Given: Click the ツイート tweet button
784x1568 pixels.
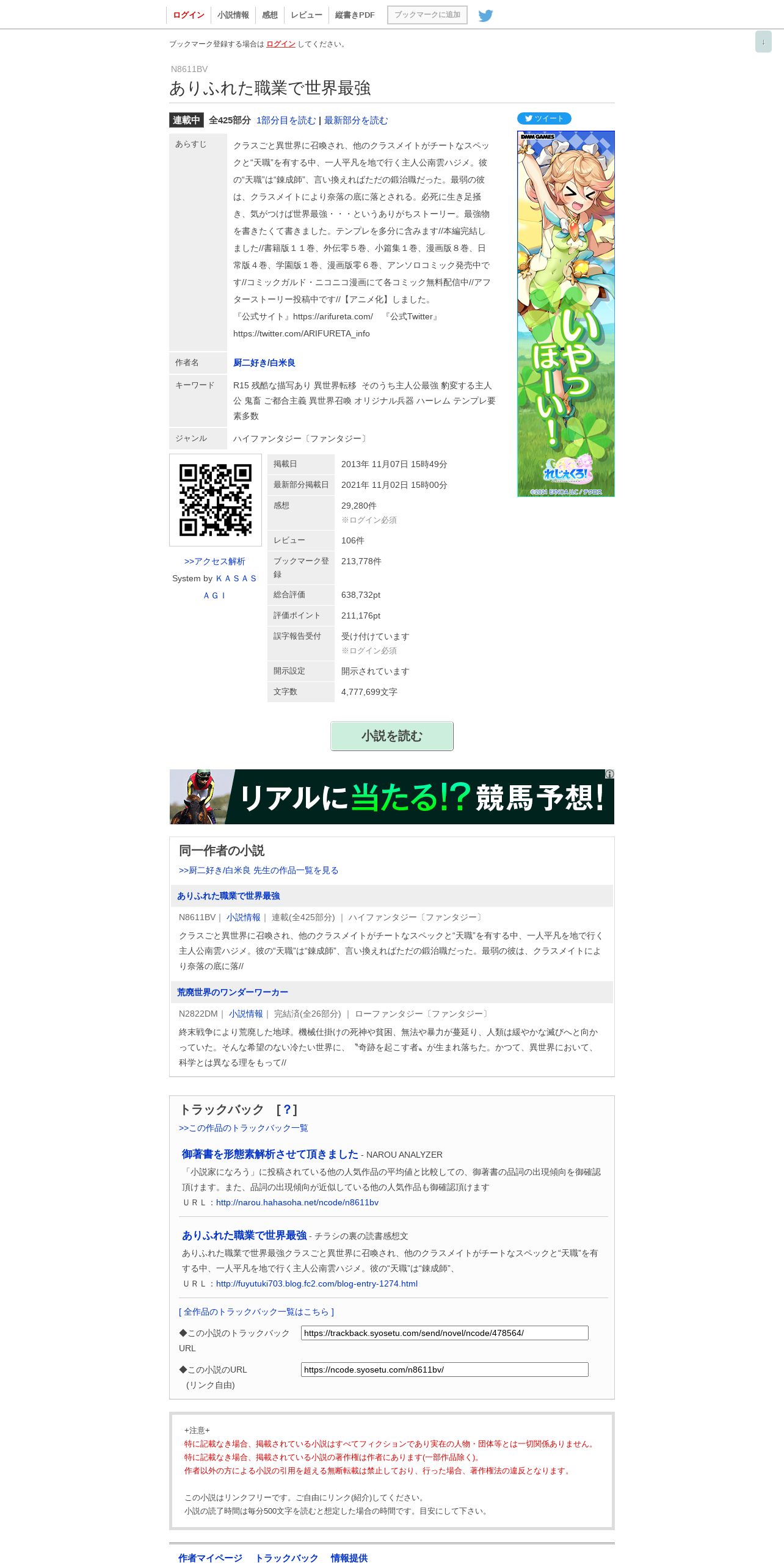Looking at the screenshot, I should (x=544, y=118).
